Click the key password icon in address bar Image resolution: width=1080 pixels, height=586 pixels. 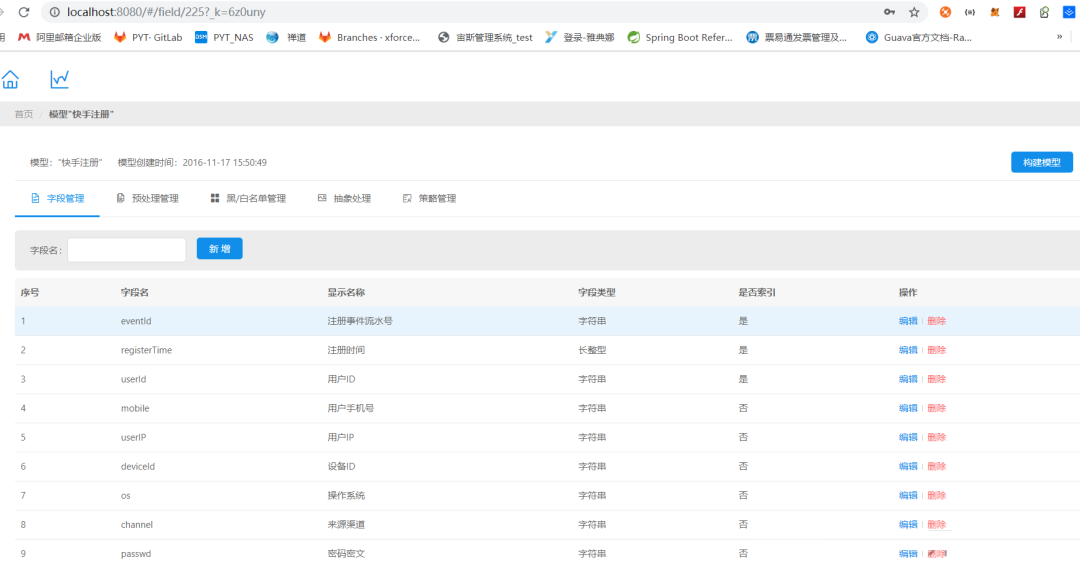point(889,12)
